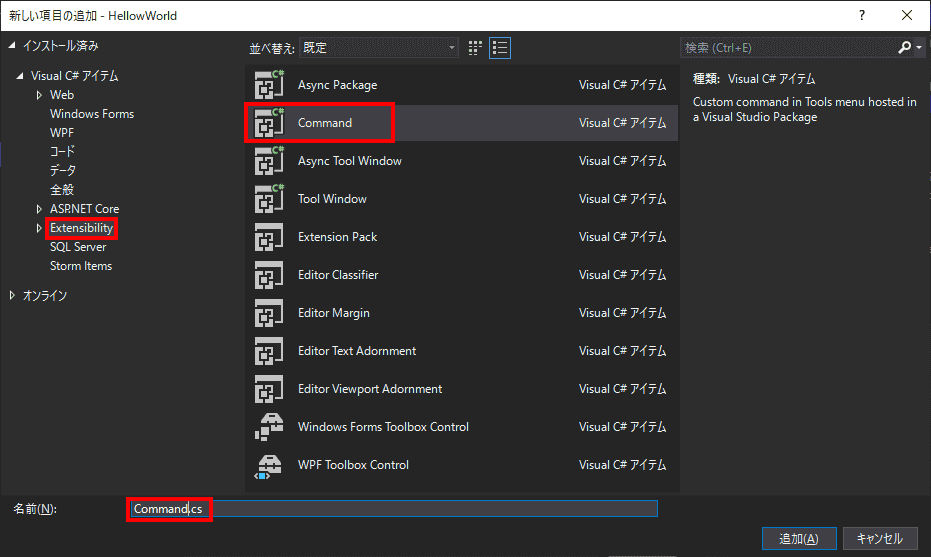Viewport: 931px width, 557px height.
Task: Focus the 名前 file name field
Action: pos(394,509)
